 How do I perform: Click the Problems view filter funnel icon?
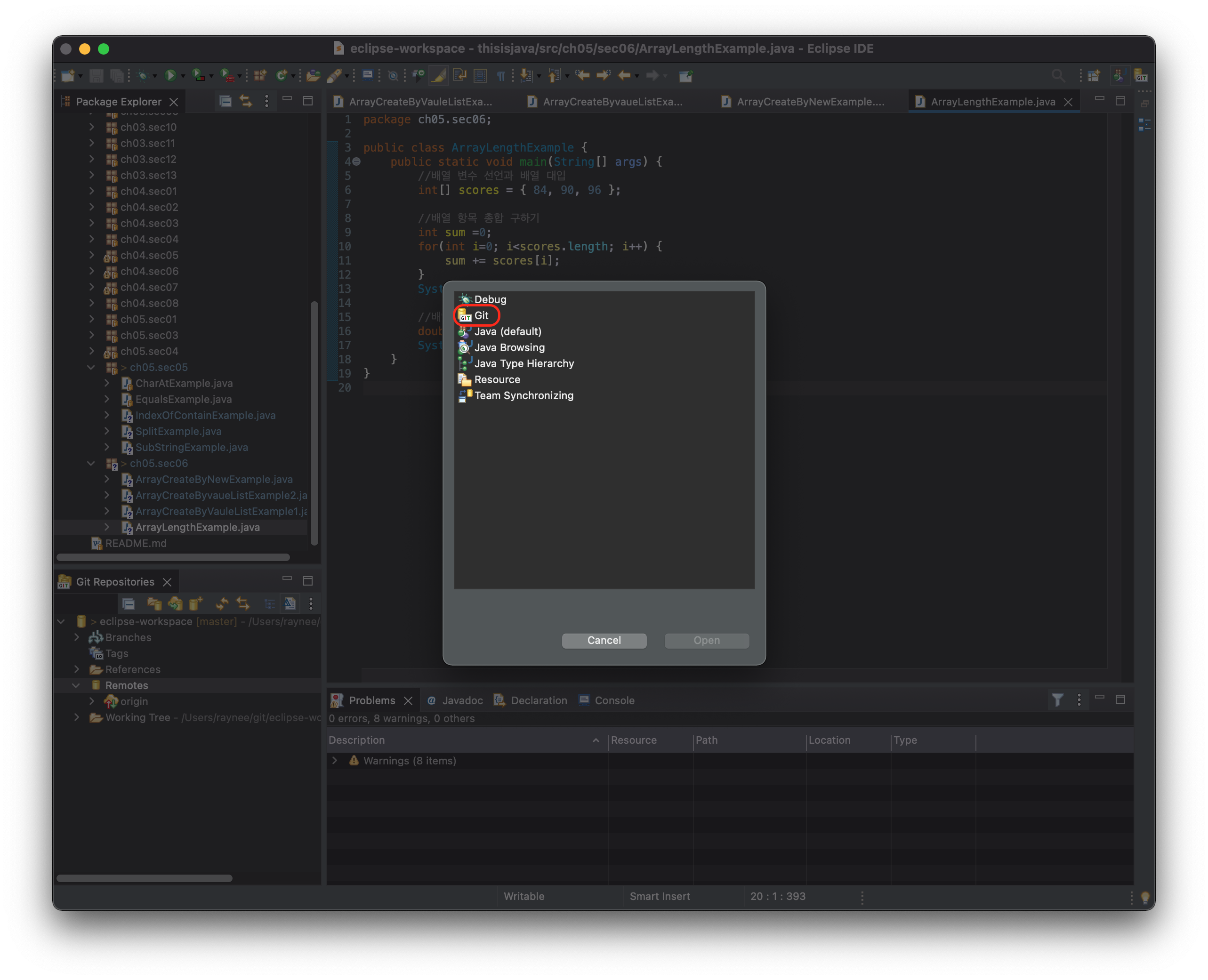tap(1057, 700)
